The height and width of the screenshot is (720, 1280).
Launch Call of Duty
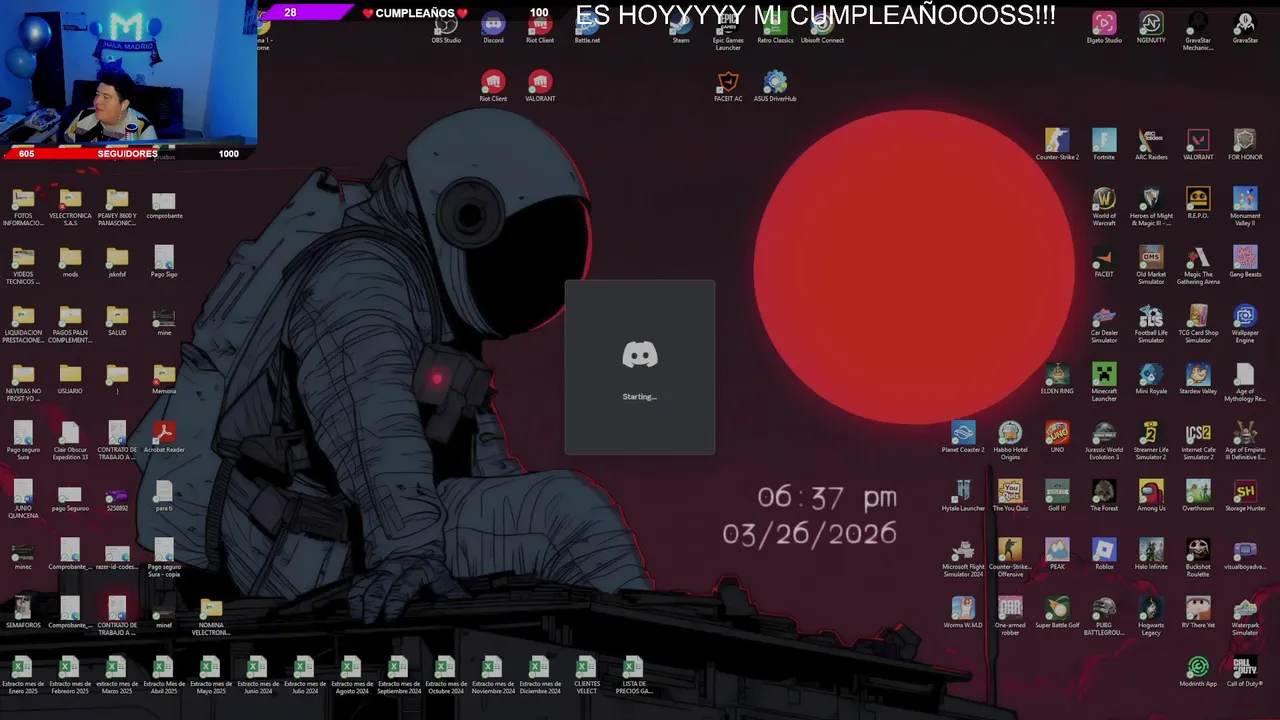[x=1245, y=671]
